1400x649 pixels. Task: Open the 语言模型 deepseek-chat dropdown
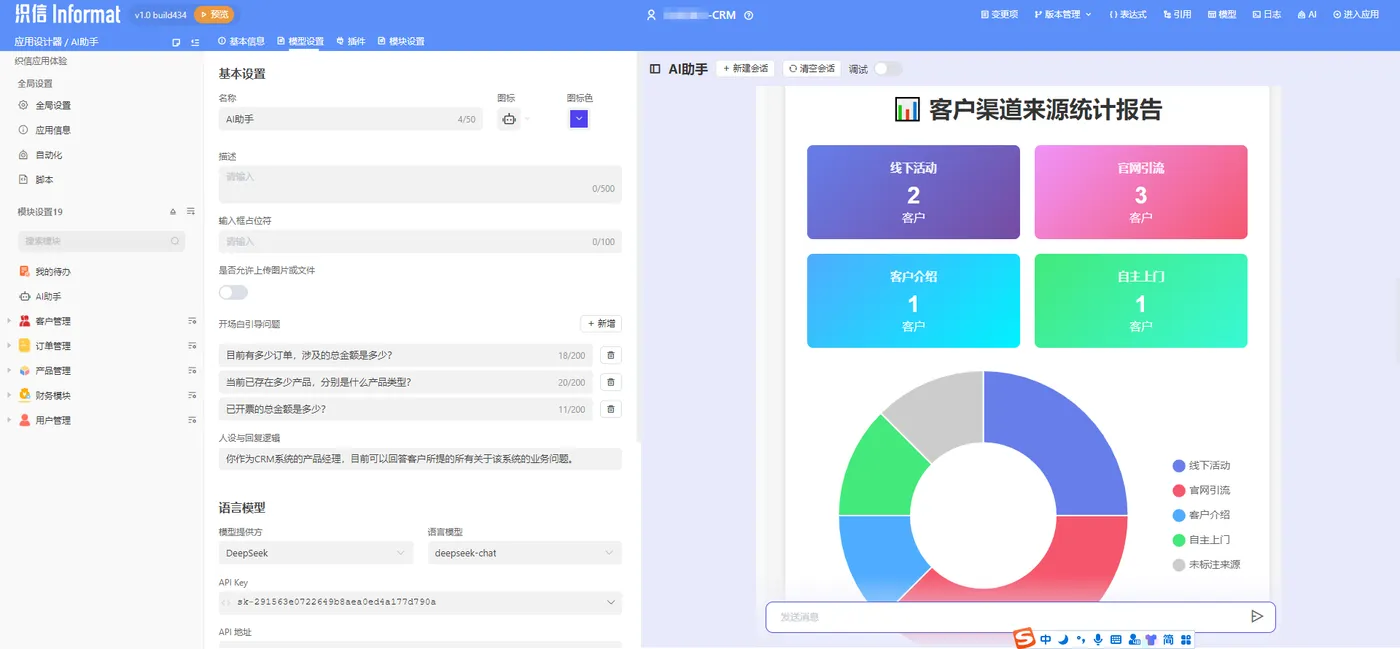[x=524, y=553]
